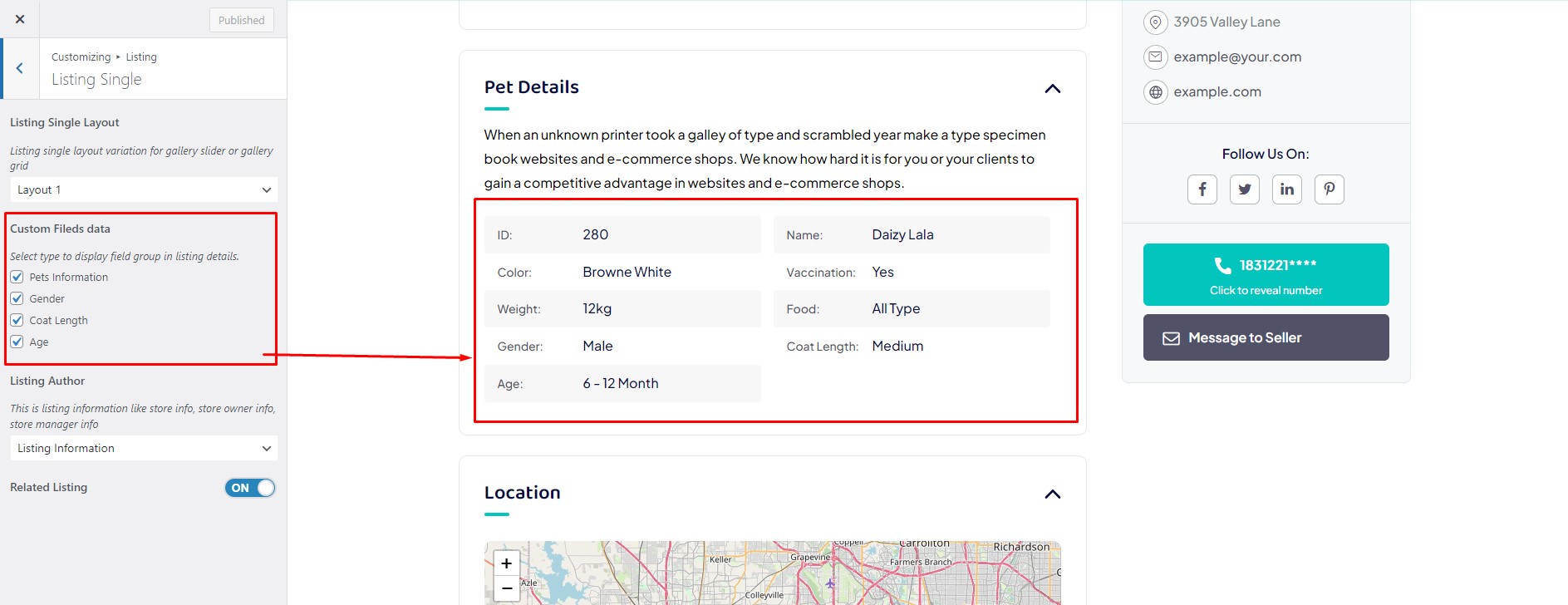Zoom in on the map

click(506, 563)
